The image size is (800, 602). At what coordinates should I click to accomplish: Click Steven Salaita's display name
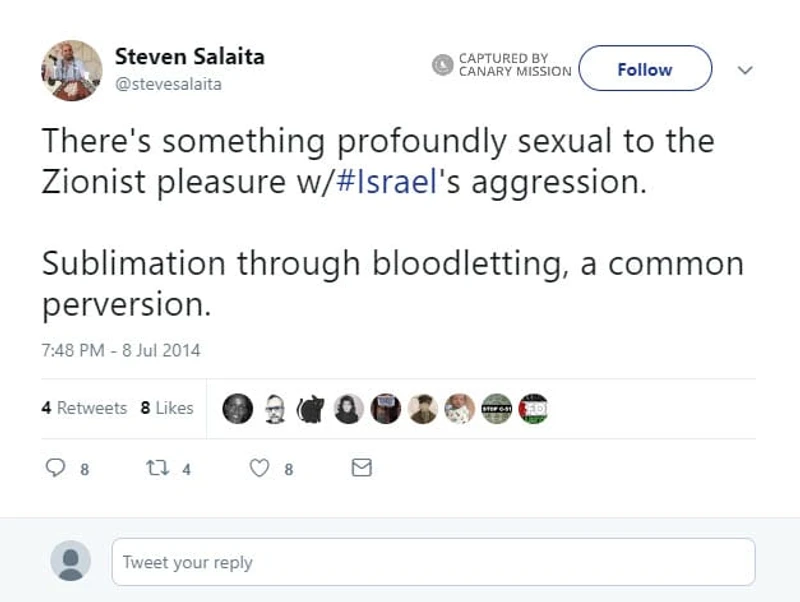coord(189,56)
